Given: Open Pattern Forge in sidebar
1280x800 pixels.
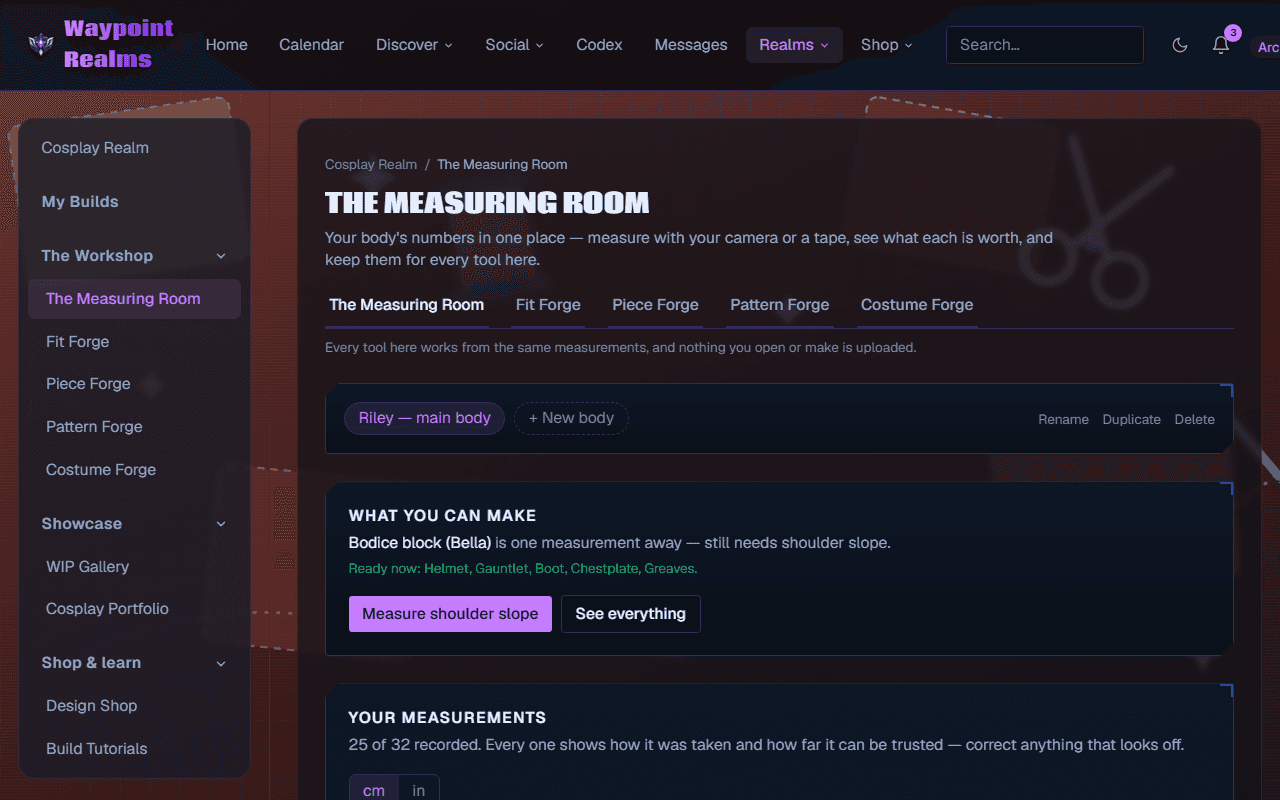Looking at the screenshot, I should (134, 427).
